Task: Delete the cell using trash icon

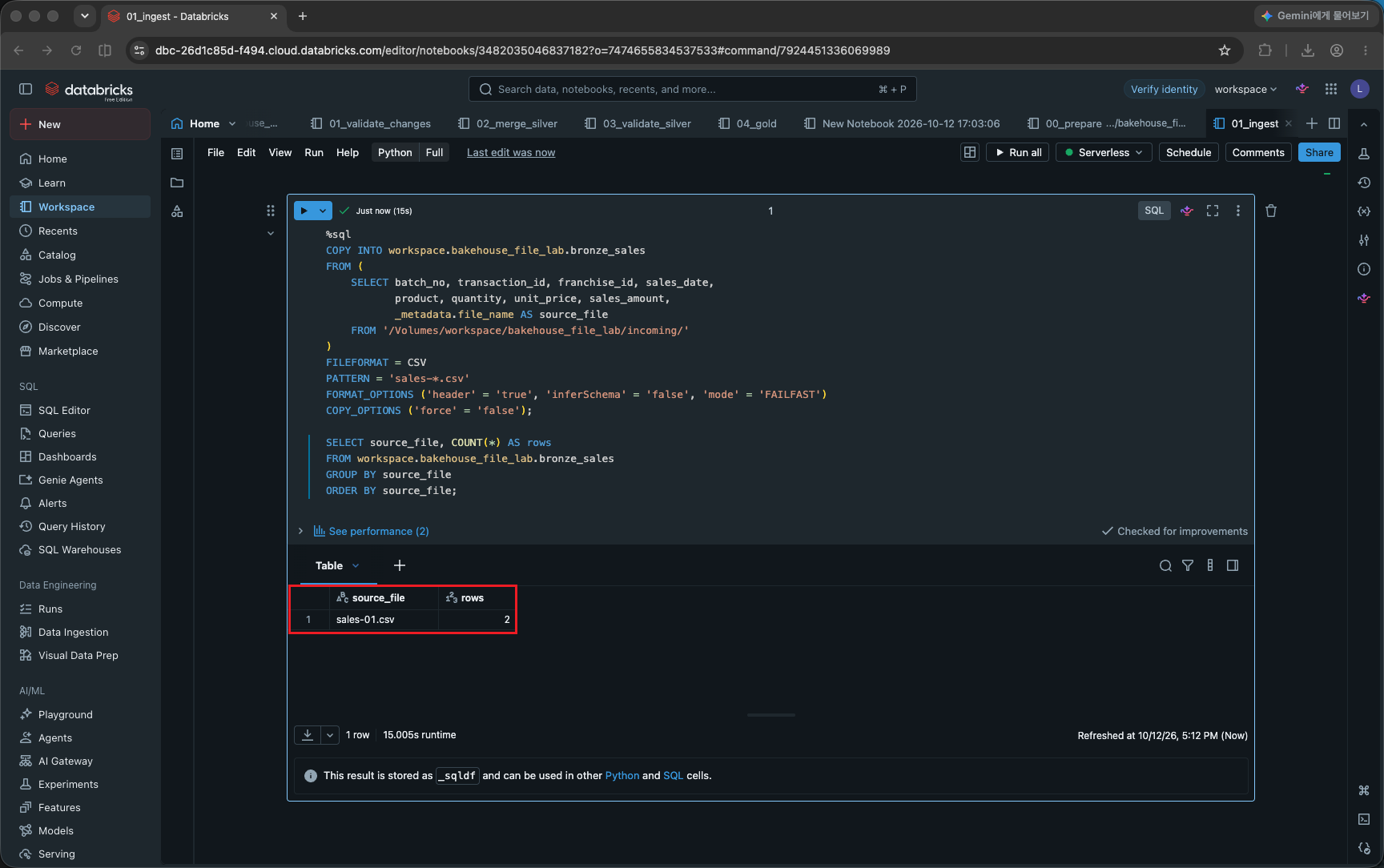Action: 1271,211
